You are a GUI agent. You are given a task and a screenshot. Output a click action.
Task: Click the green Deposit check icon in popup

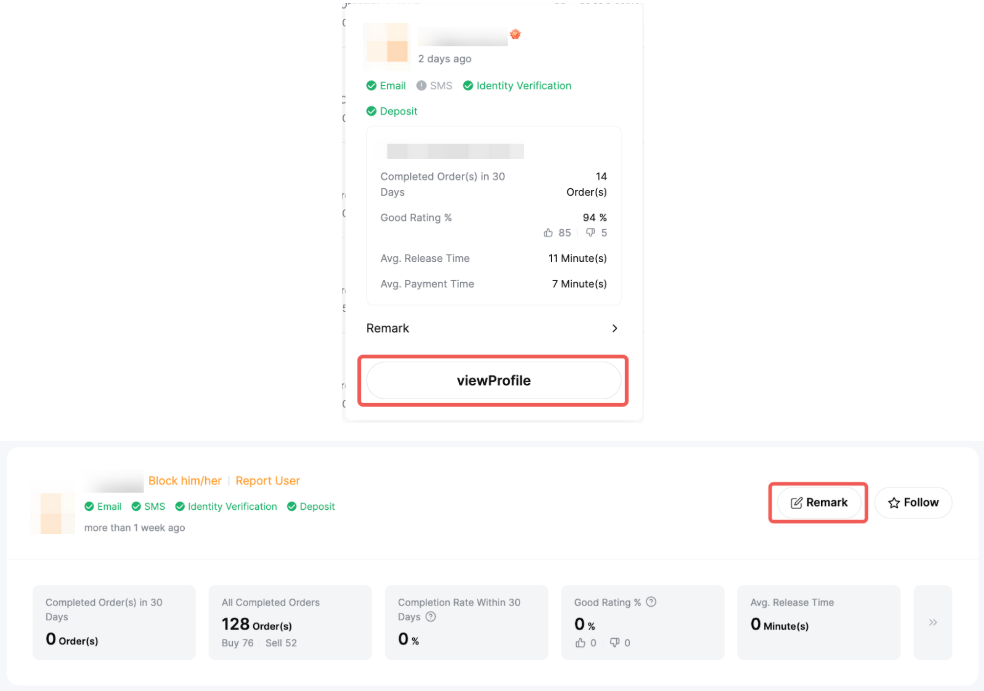[x=372, y=112]
